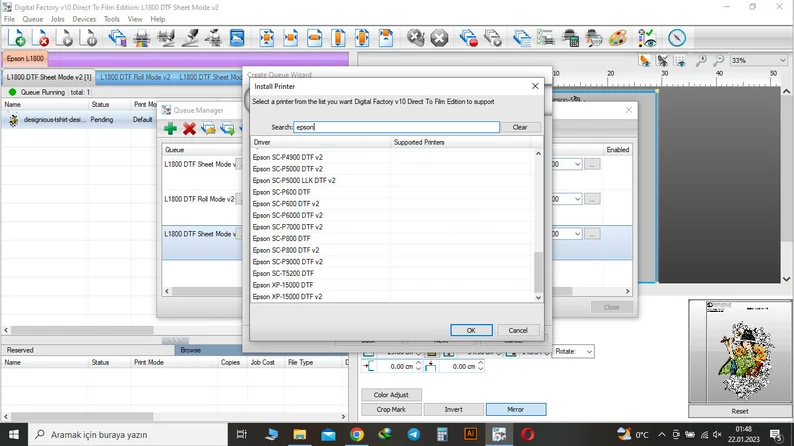Click the gray octagon cancel icon
794x446 pixels.
(x=439, y=38)
